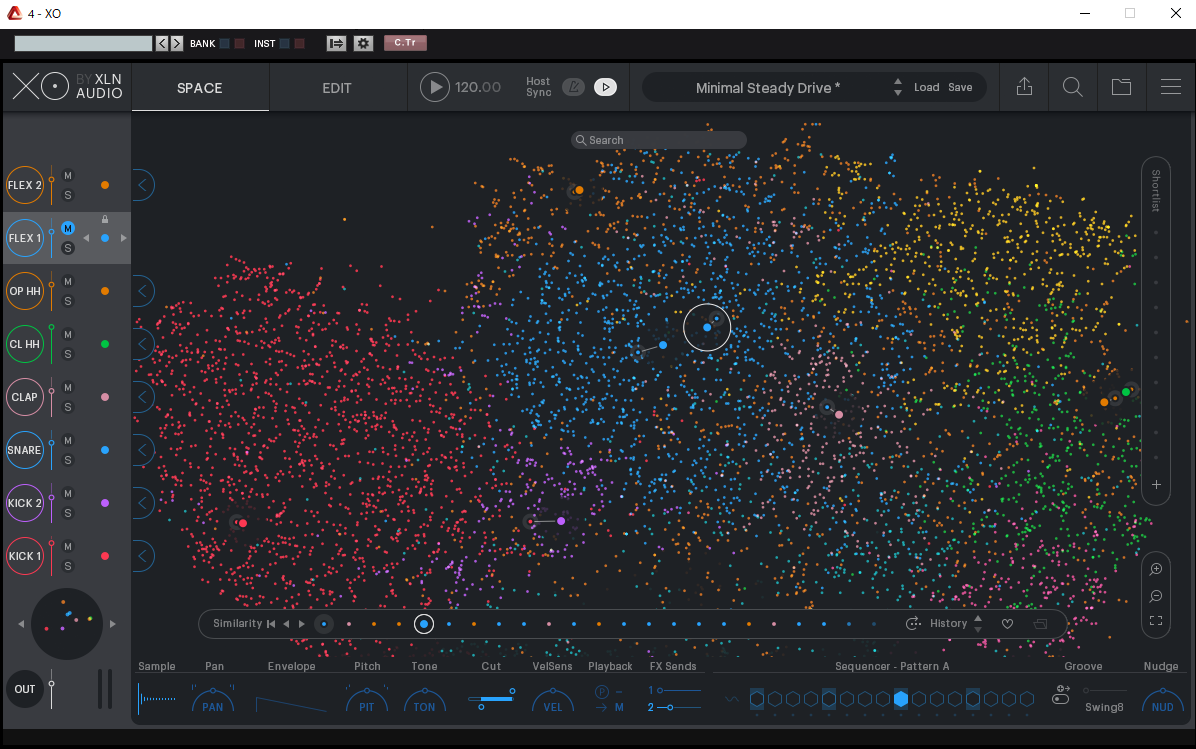This screenshot has height=749, width=1196.
Task: Go to previous similar sample
Action: pyautogui.click(x=287, y=624)
